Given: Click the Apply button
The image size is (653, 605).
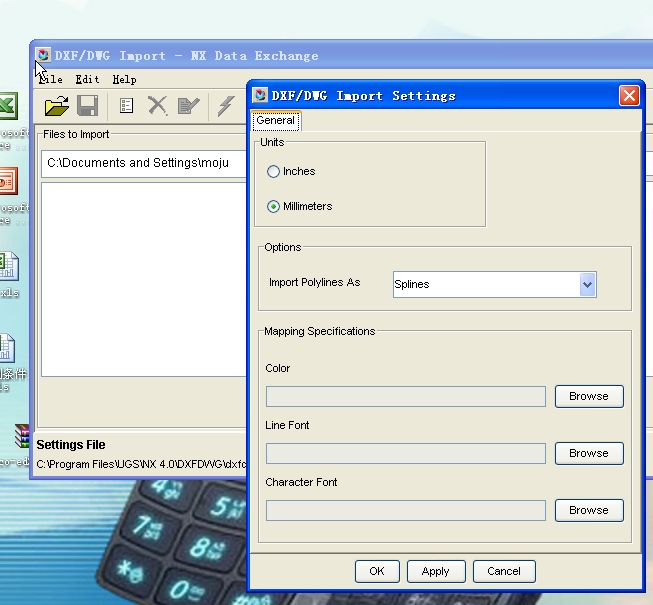Looking at the screenshot, I should [x=436, y=571].
